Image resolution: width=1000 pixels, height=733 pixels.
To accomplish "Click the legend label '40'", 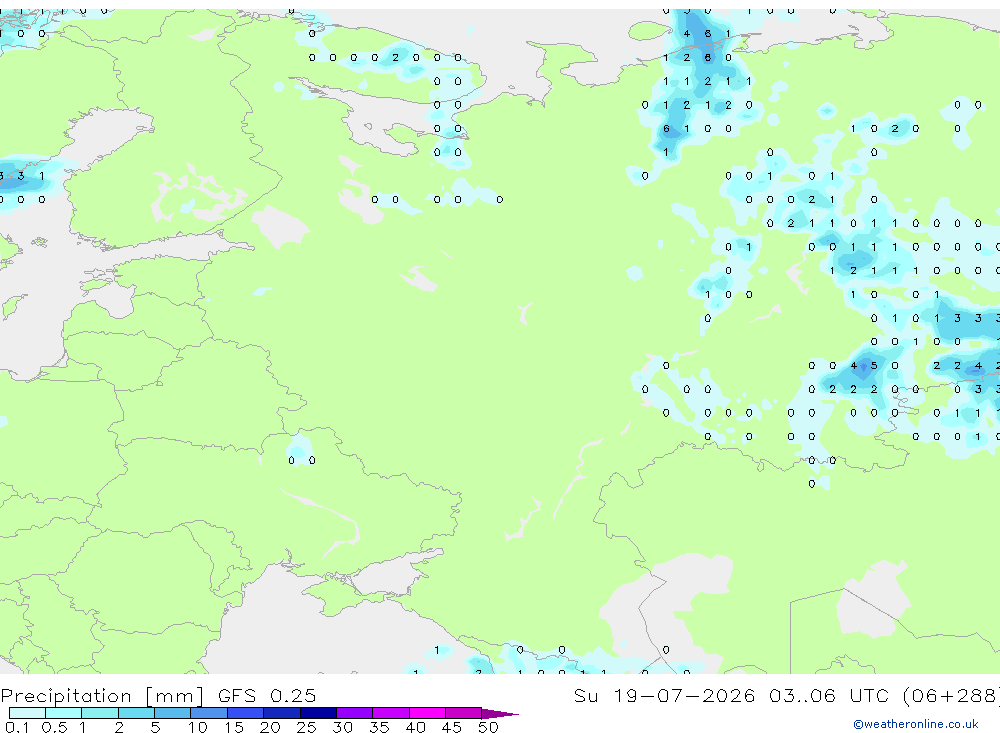I will pyautogui.click(x=415, y=727).
